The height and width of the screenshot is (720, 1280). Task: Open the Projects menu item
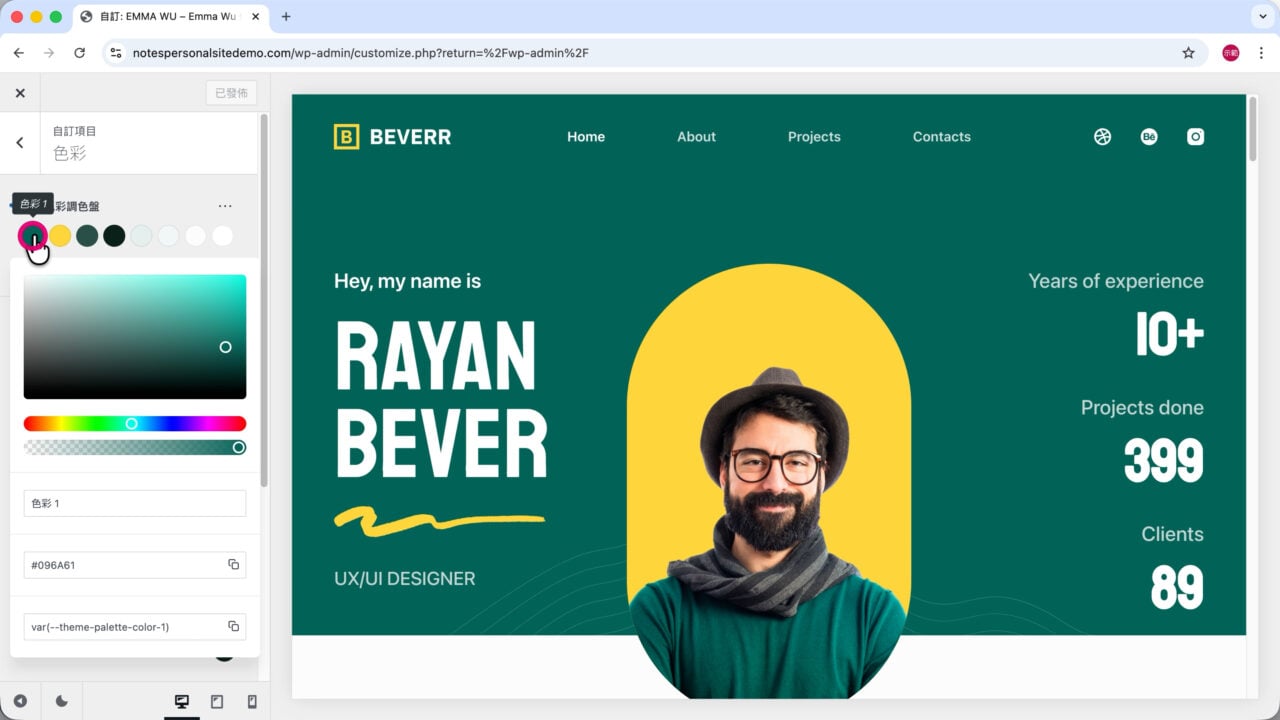point(814,137)
